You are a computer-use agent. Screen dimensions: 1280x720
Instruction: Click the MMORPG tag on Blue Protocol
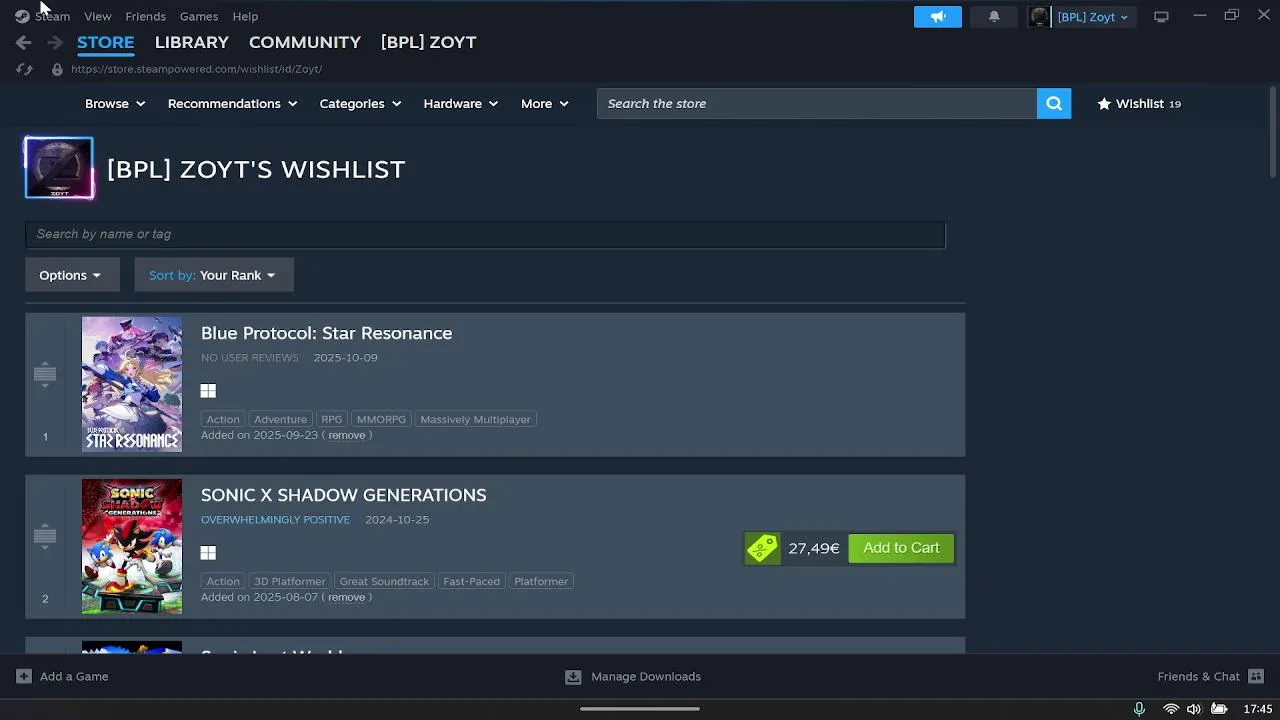pyautogui.click(x=381, y=419)
